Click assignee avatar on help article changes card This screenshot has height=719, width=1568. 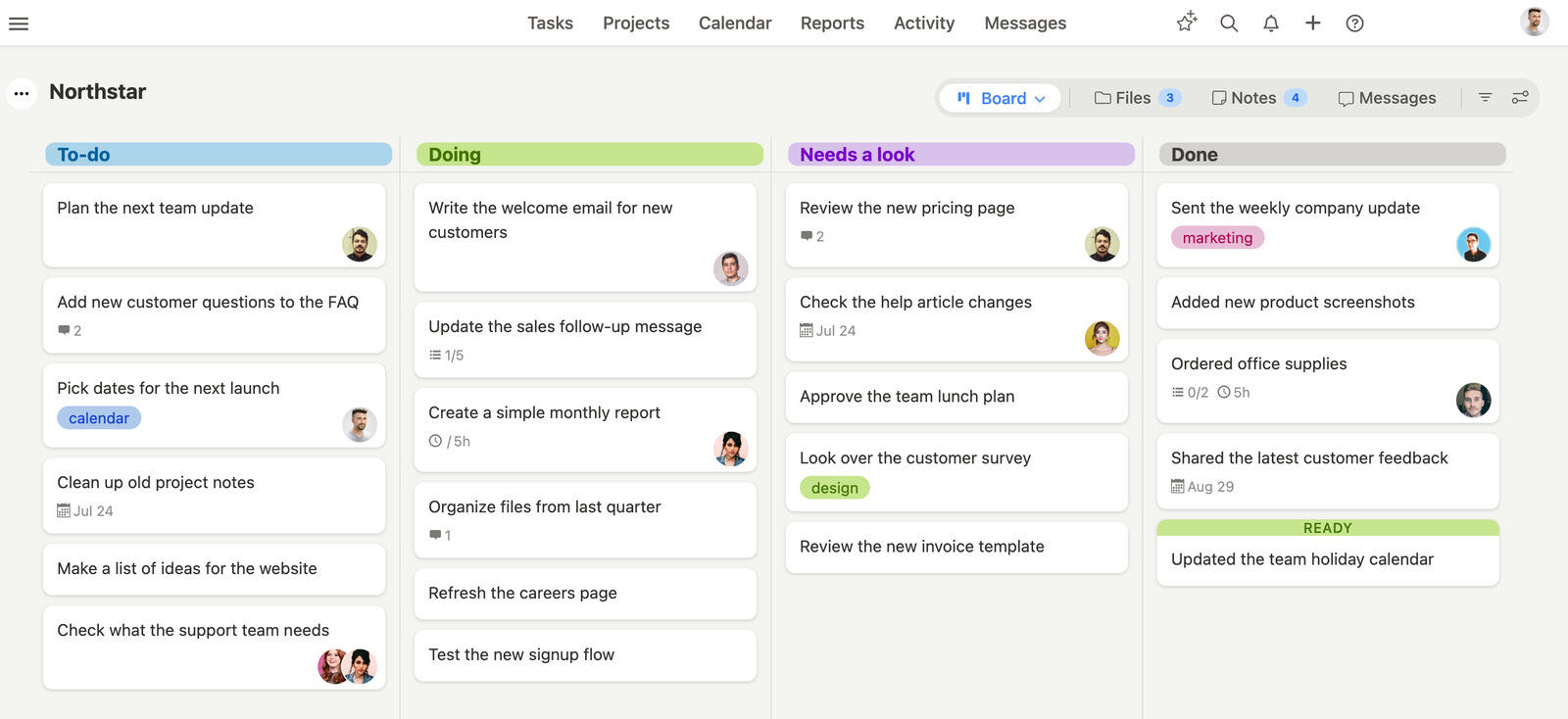click(1102, 338)
